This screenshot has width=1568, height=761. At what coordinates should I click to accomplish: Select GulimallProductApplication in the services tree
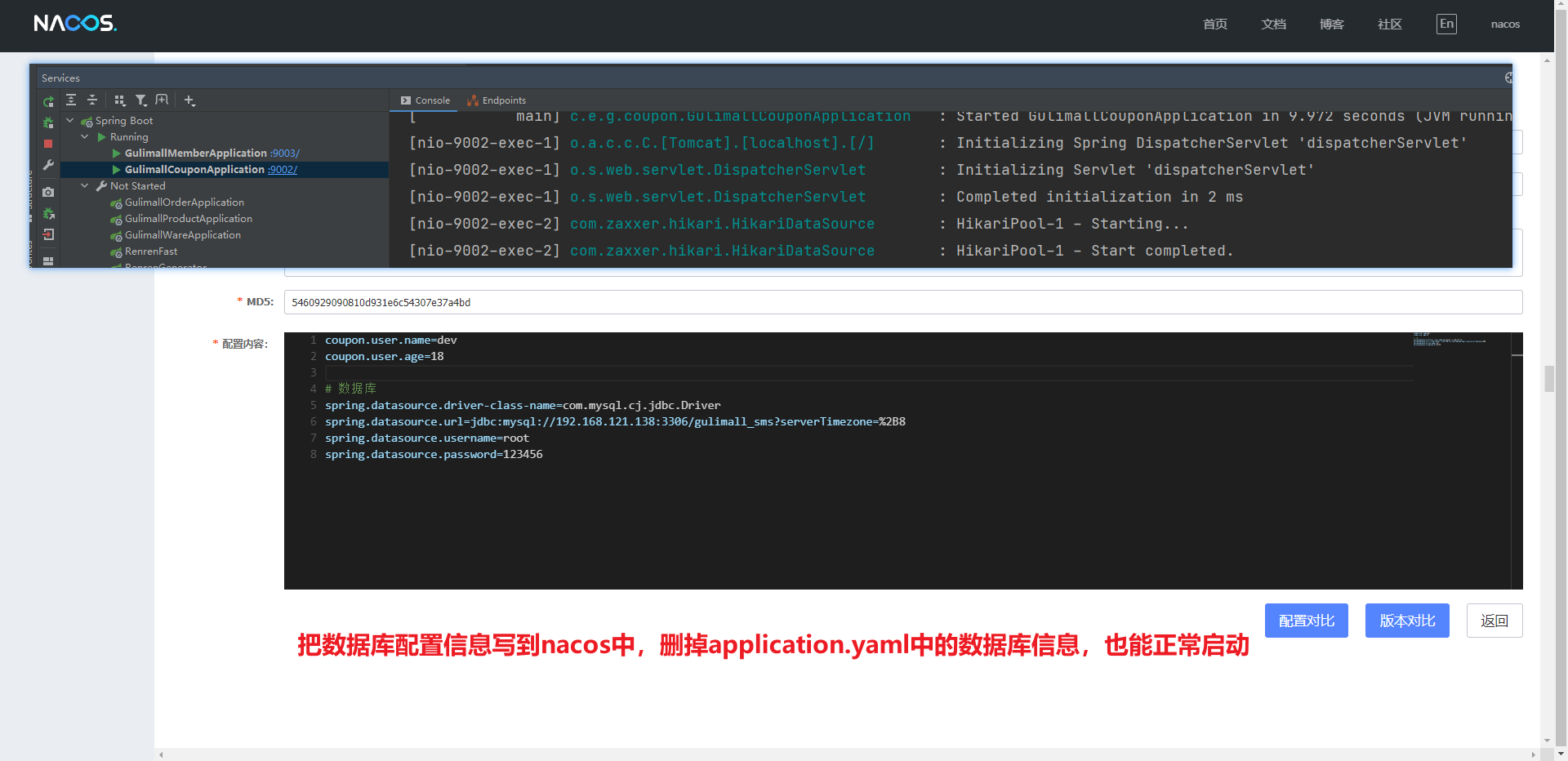pos(189,219)
